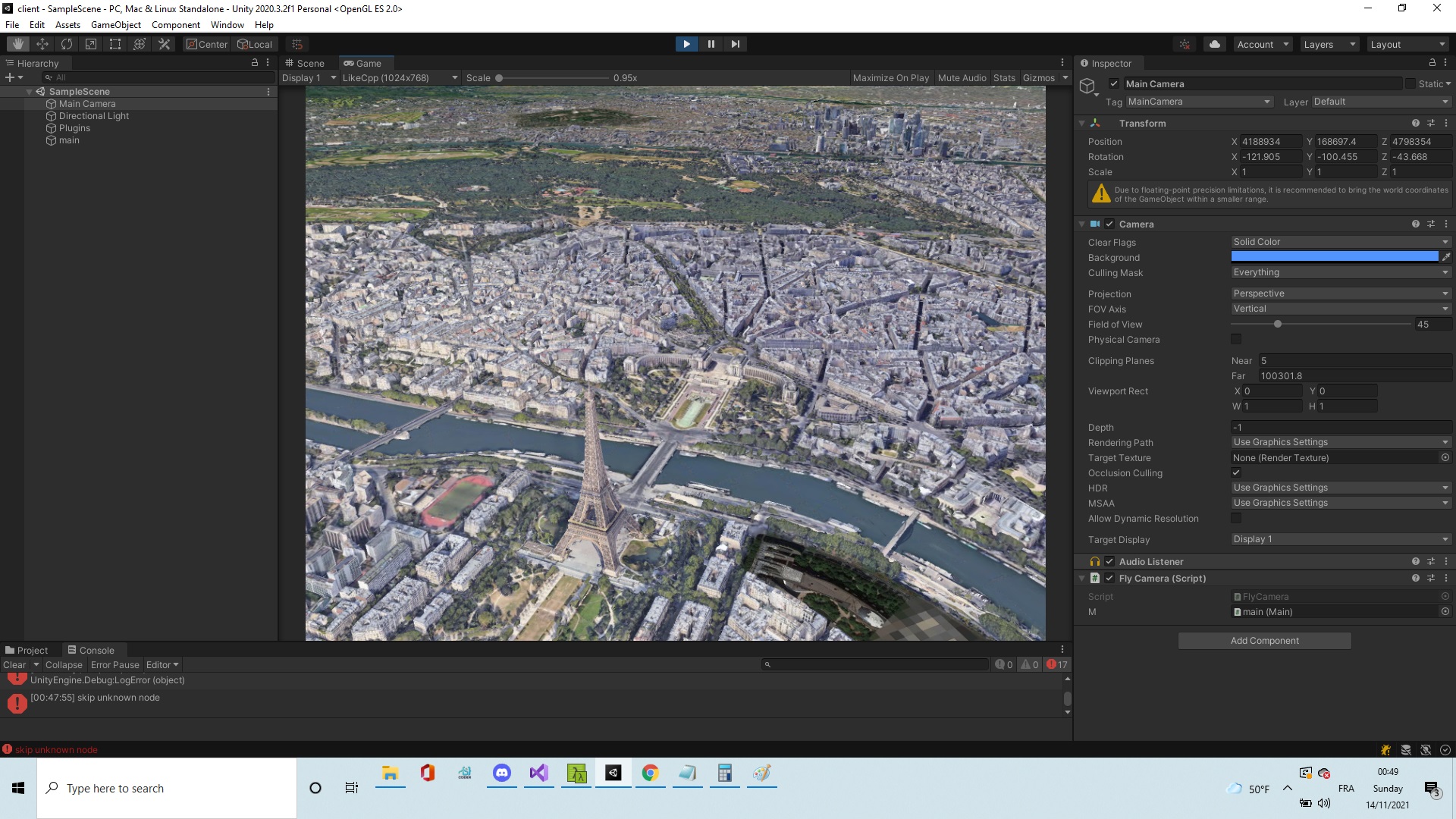Open the Clear Flags dropdown
The image size is (1456, 819).
1340,242
